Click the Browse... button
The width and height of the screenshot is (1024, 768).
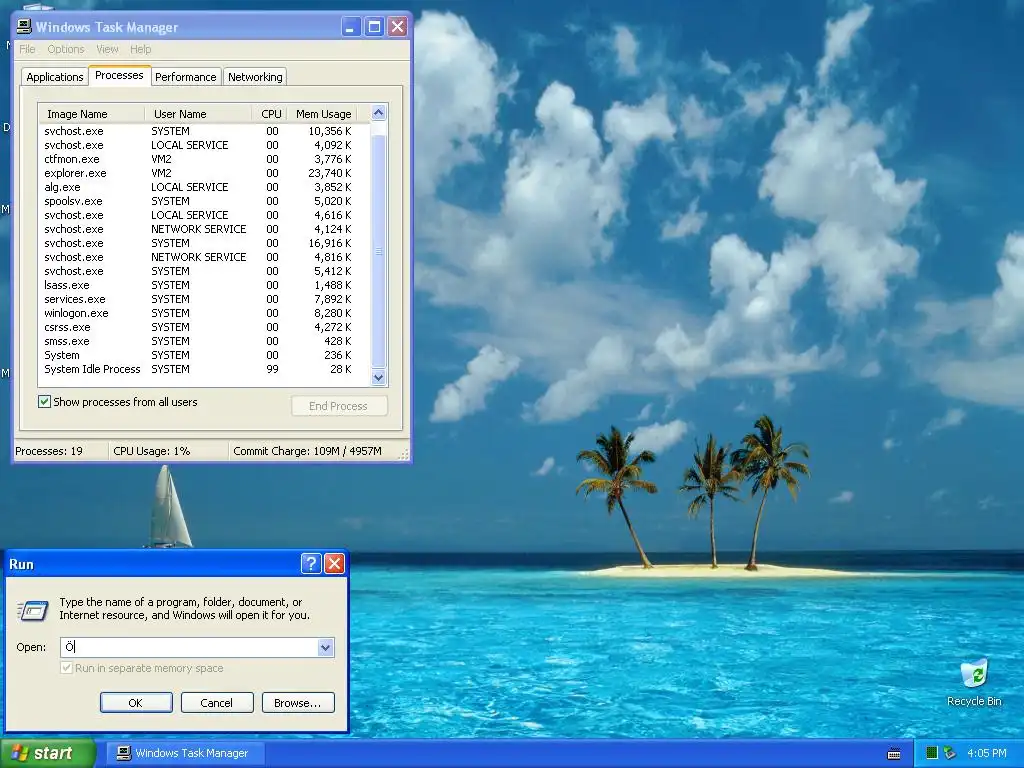(x=298, y=703)
